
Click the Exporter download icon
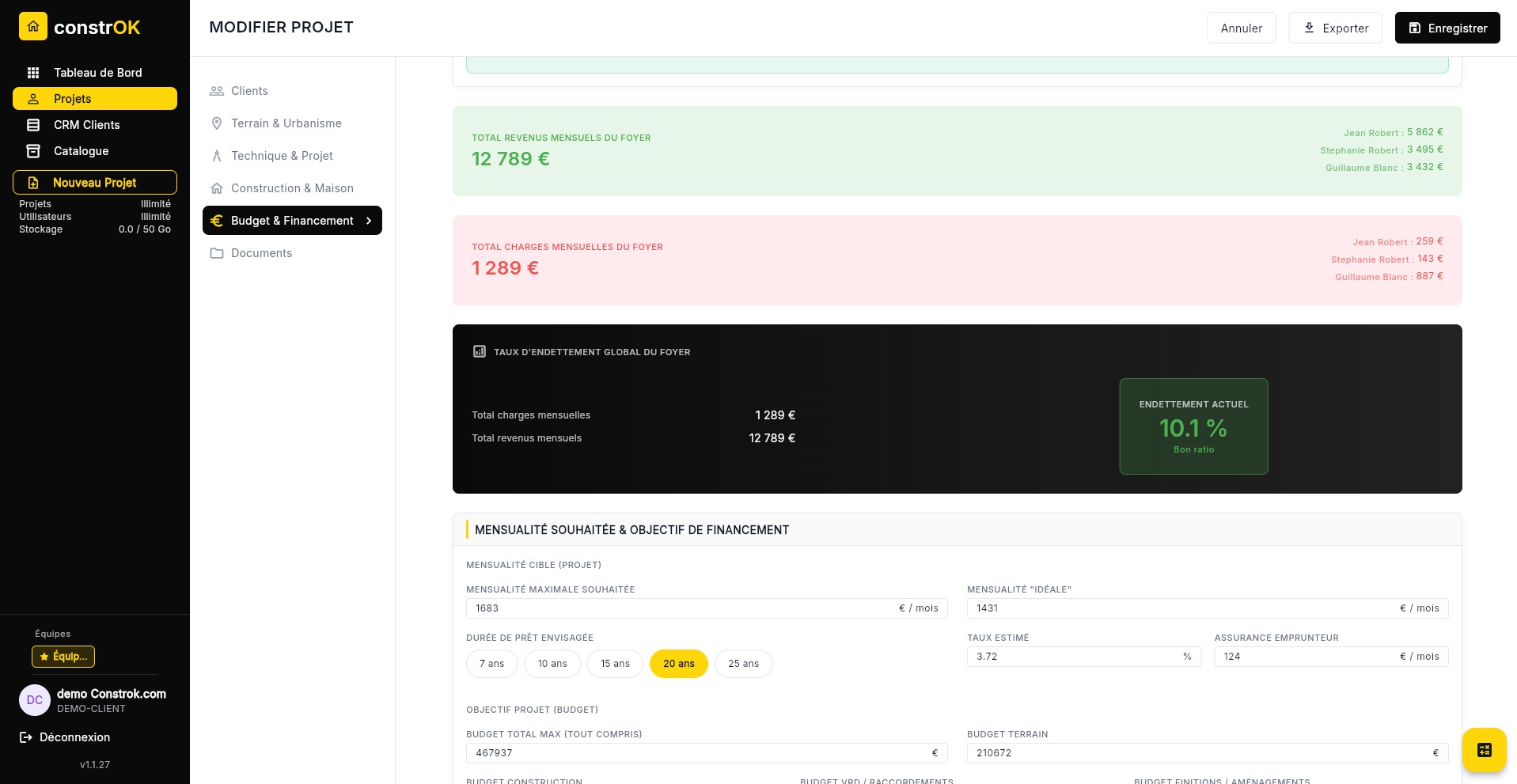pos(1308,28)
